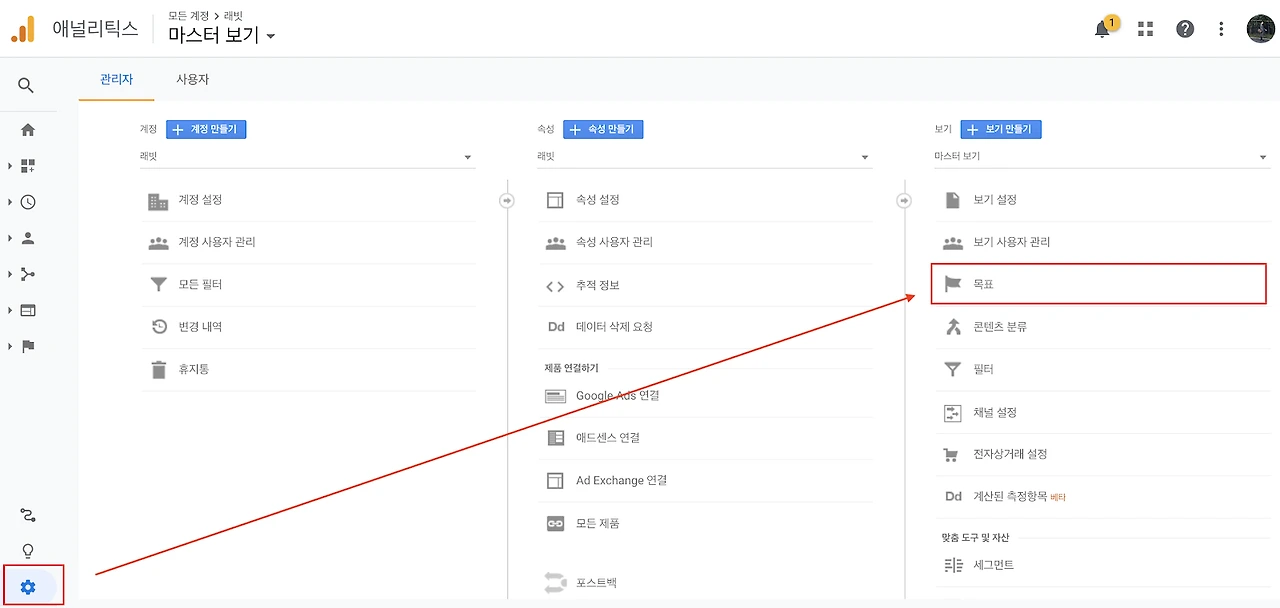The width and height of the screenshot is (1280, 608).
Task: Open 계산된 측정항목
Action: pyautogui.click(x=1102, y=497)
